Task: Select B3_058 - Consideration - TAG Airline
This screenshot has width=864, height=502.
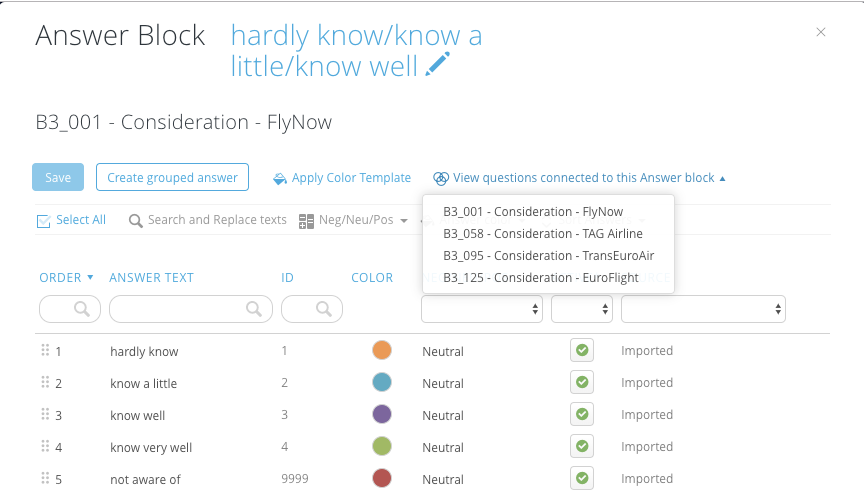Action: coord(543,234)
